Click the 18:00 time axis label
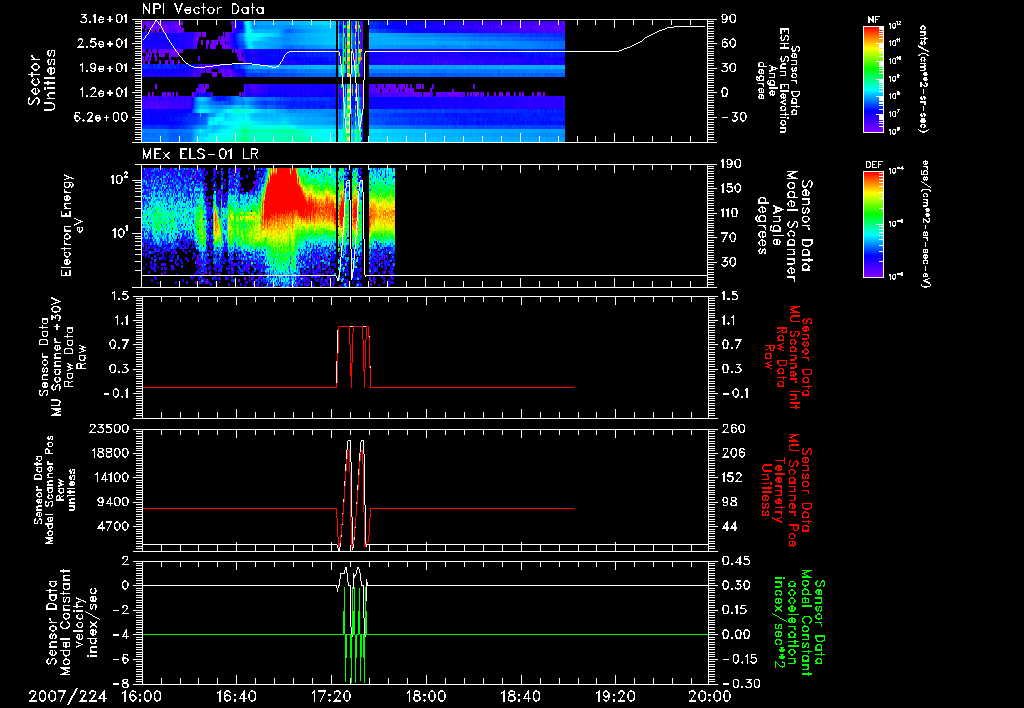Viewport: 1024px width, 708px height. [x=426, y=696]
